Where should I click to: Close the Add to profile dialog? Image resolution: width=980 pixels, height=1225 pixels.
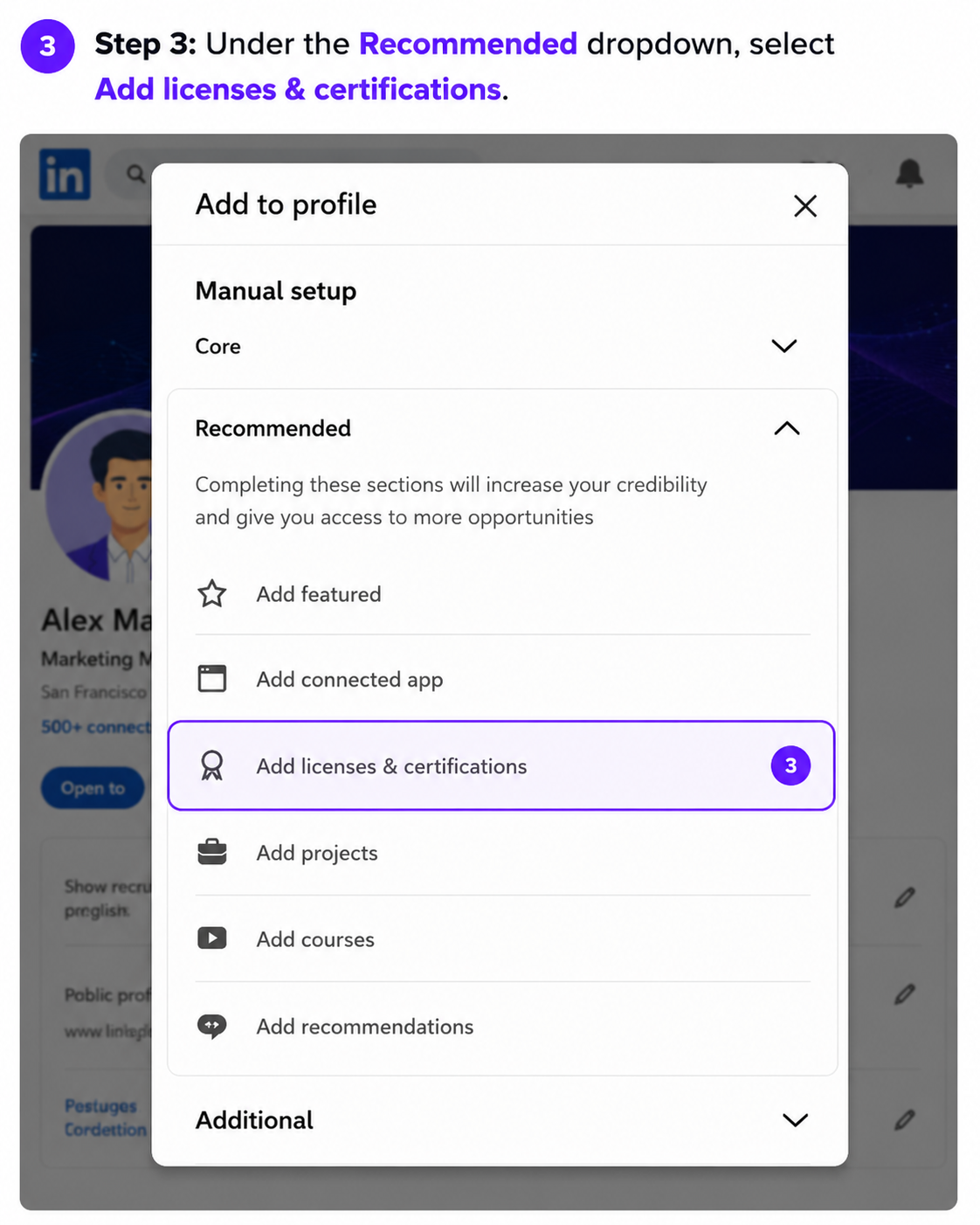pos(805,206)
